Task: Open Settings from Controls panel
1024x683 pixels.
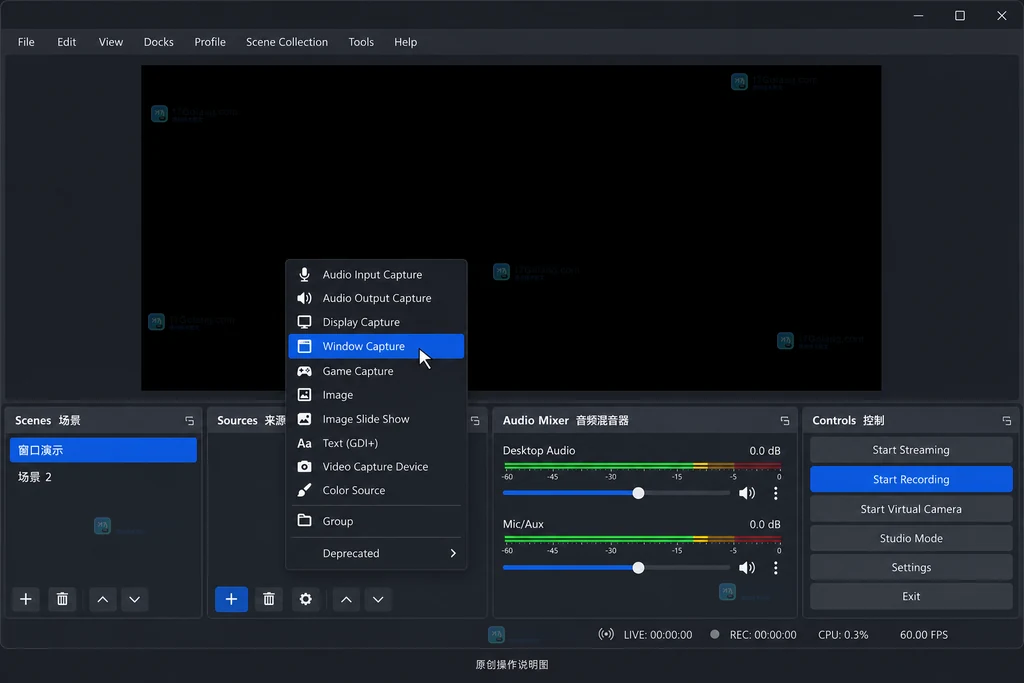Action: (911, 567)
